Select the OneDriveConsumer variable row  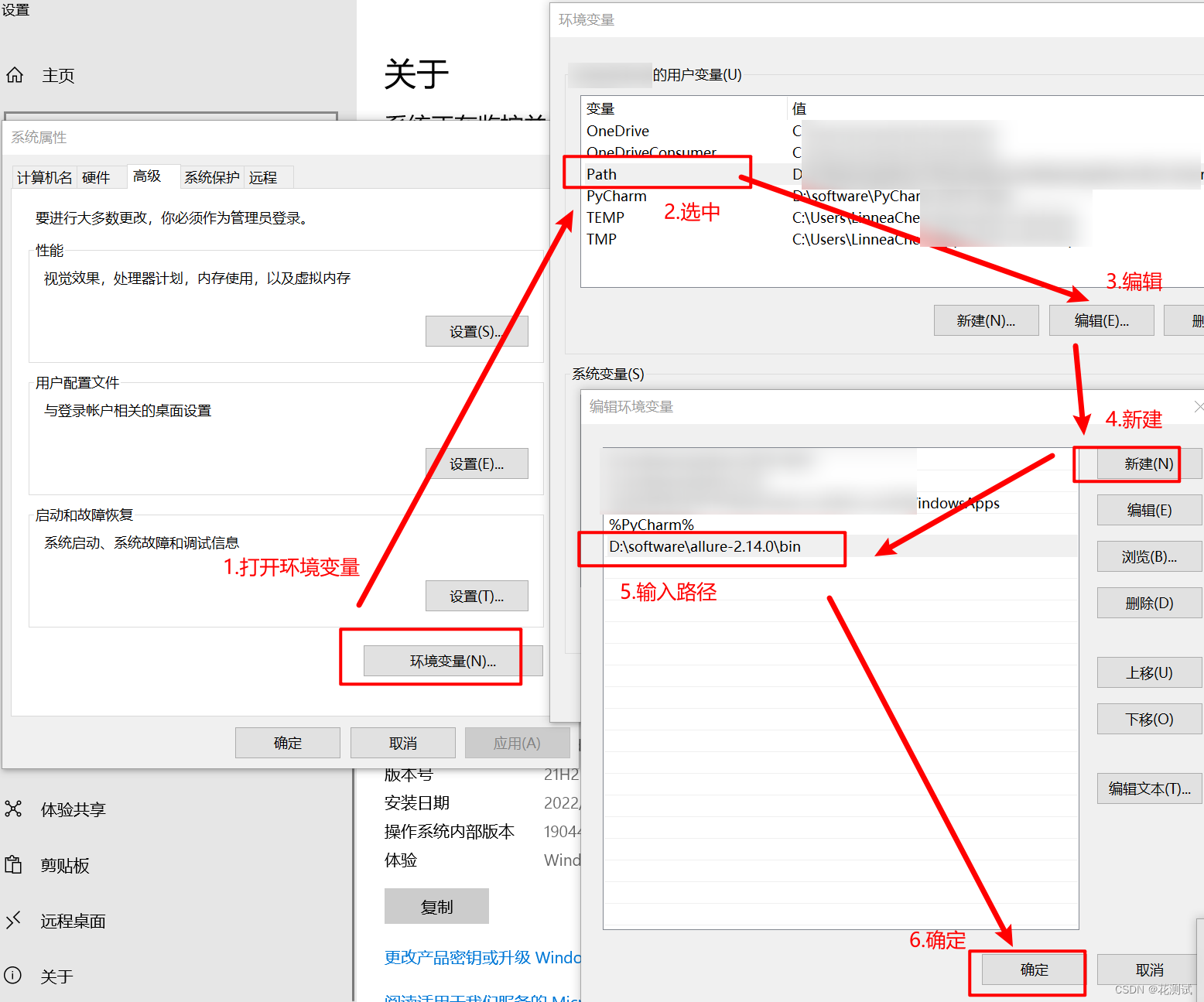tap(891, 152)
